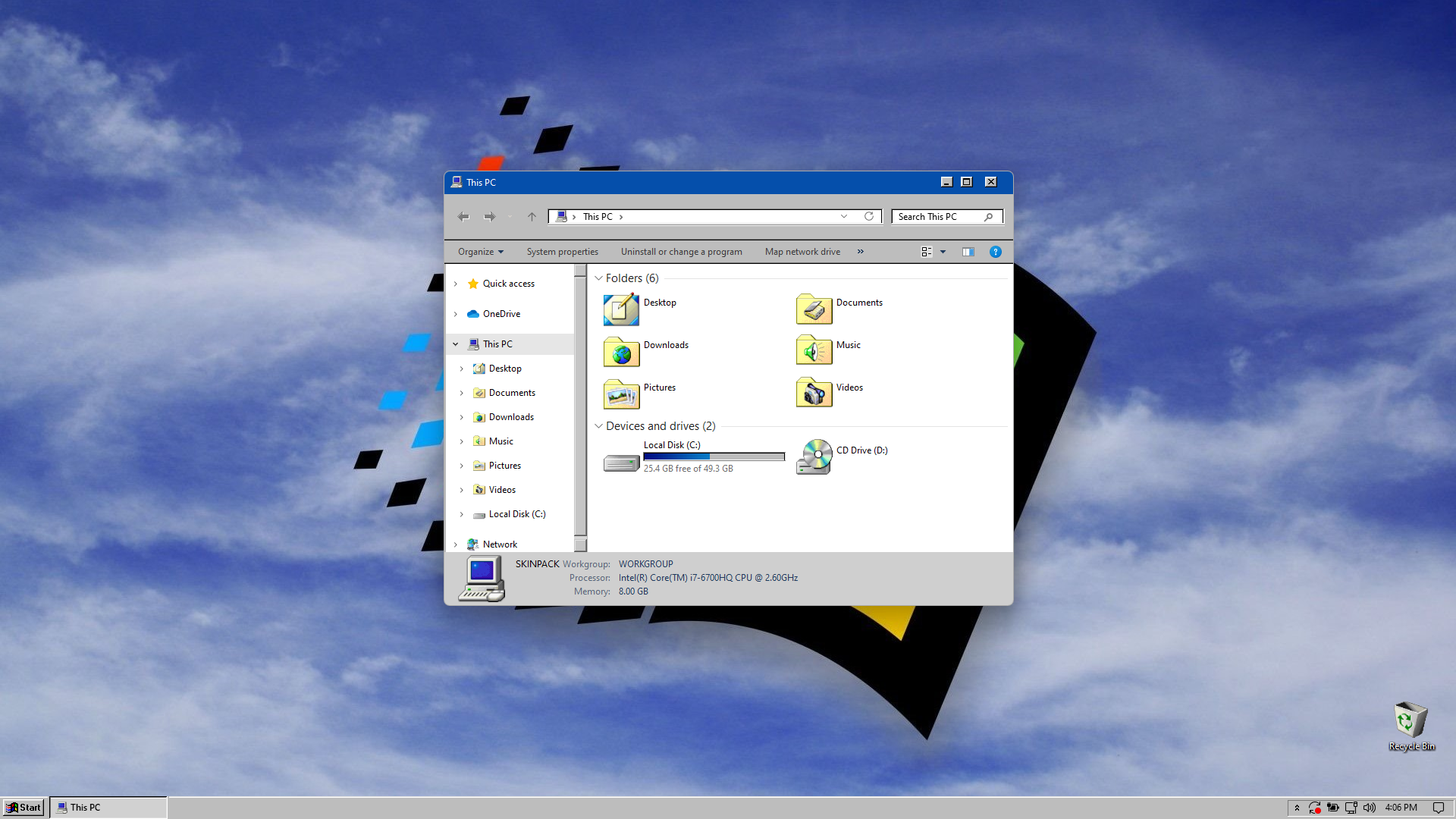Click the Uninstall or change a program button
1456x819 pixels.
click(681, 251)
